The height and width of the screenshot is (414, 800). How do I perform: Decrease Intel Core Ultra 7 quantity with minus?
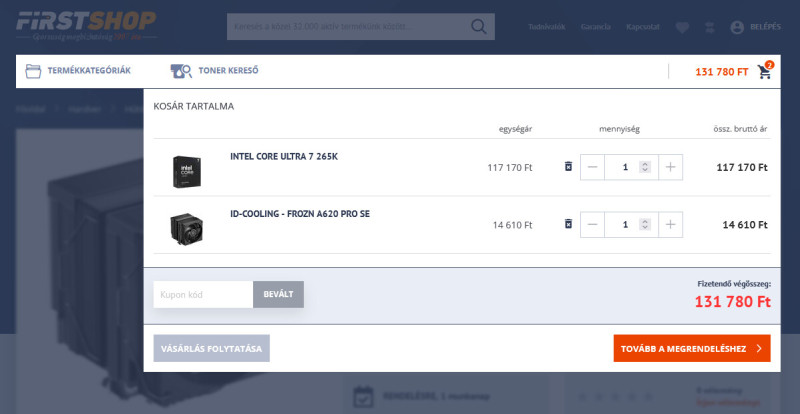(x=592, y=167)
